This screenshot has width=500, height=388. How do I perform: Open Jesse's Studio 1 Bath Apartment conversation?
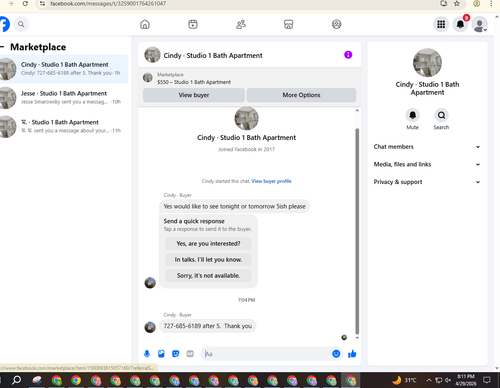[x=64, y=98]
